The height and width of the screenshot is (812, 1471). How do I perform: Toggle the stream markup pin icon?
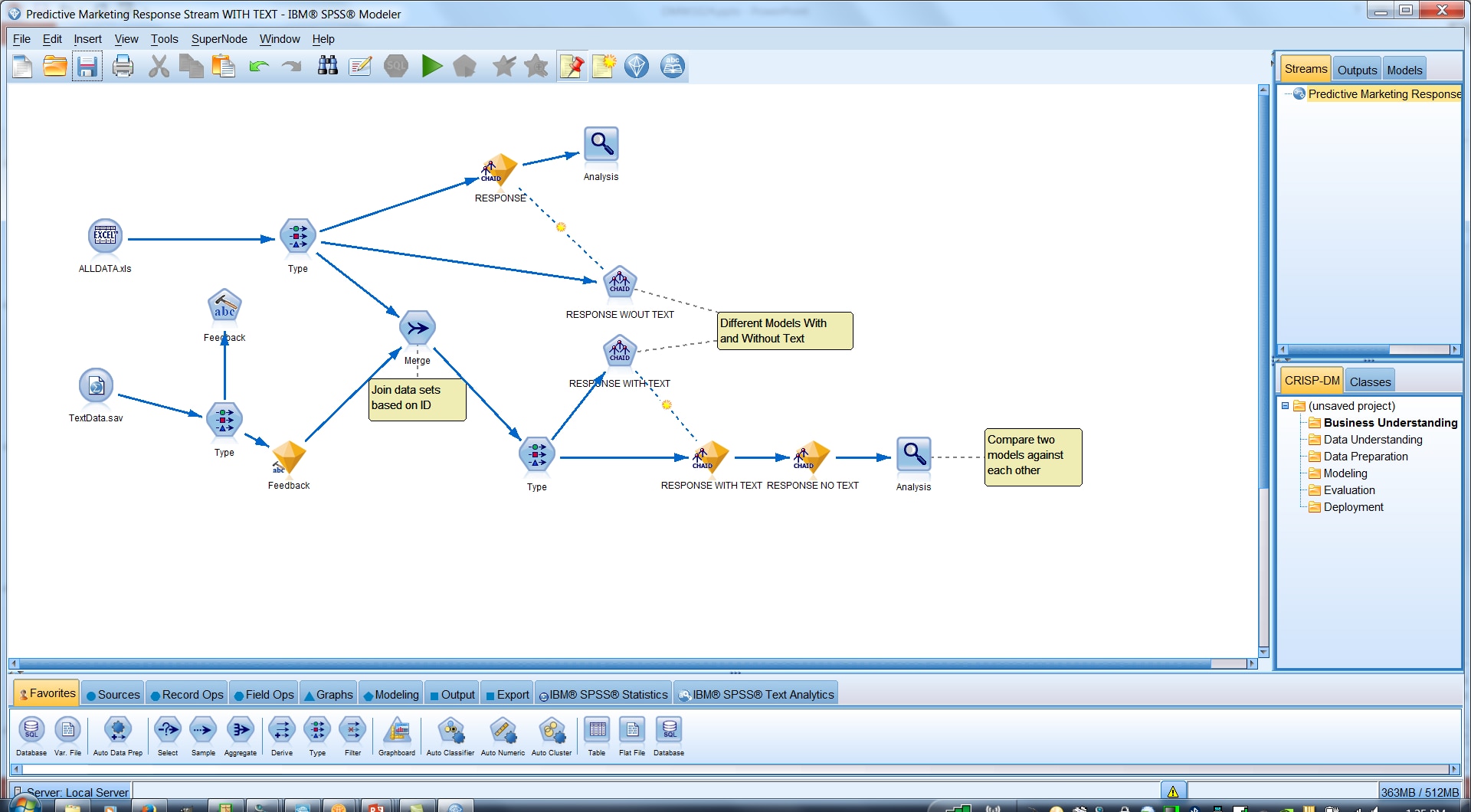pyautogui.click(x=572, y=67)
